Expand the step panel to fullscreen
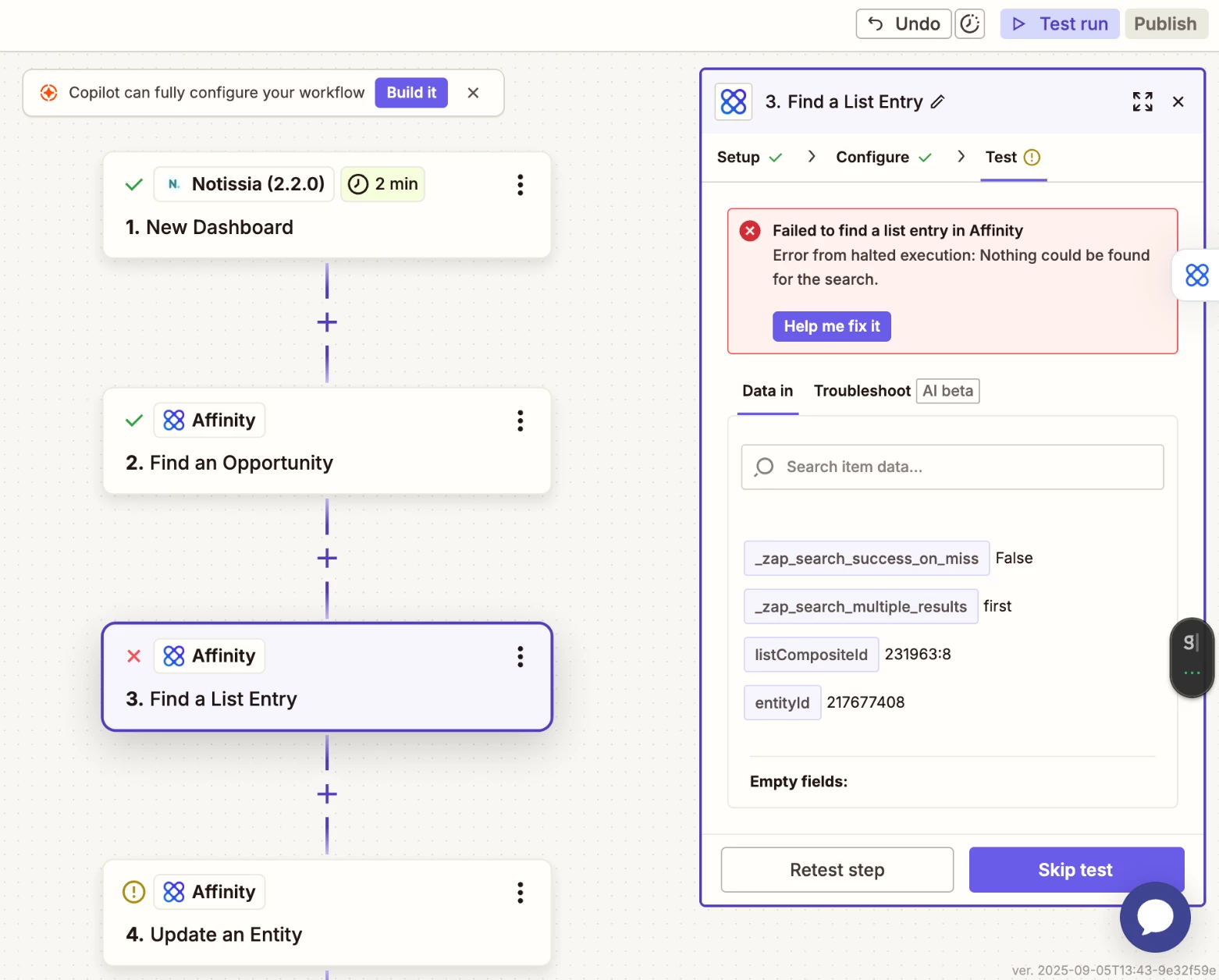The image size is (1219, 980). click(1143, 101)
